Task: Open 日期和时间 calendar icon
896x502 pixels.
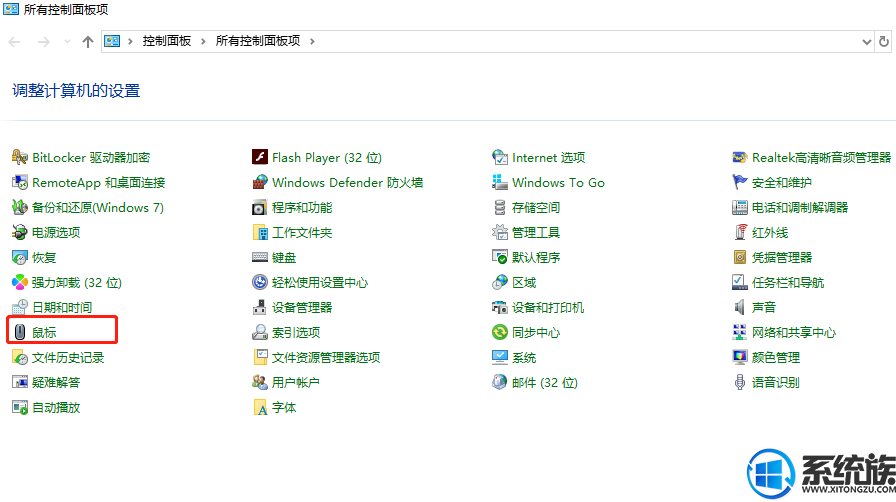Action: (x=19, y=308)
